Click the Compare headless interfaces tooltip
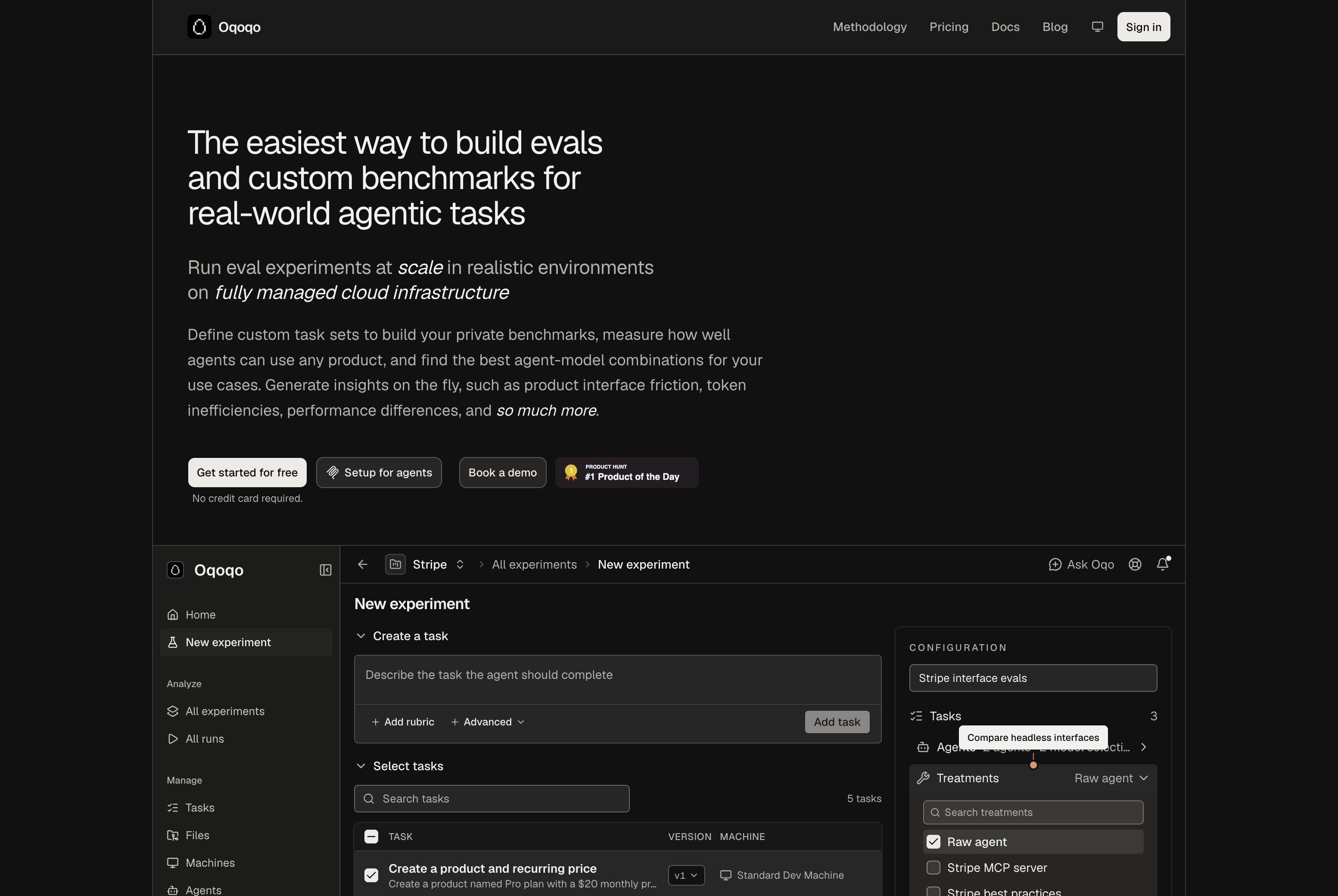The image size is (1338, 896). tap(1033, 738)
